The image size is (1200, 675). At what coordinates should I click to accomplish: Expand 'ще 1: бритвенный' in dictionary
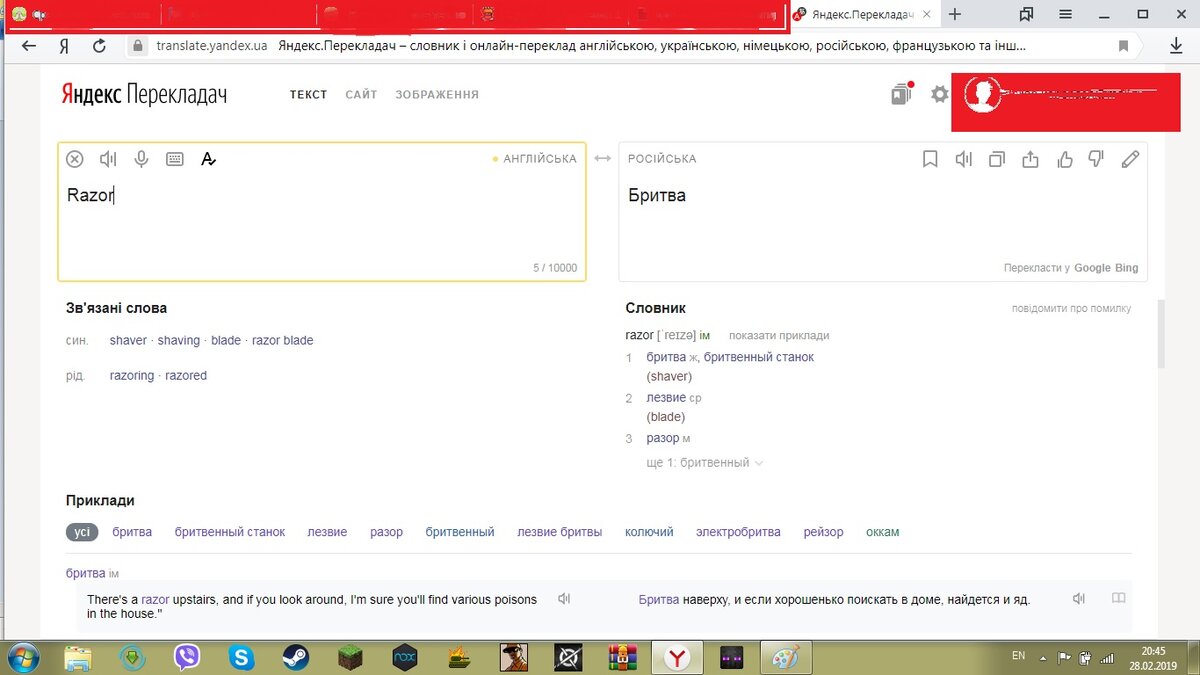pos(706,463)
